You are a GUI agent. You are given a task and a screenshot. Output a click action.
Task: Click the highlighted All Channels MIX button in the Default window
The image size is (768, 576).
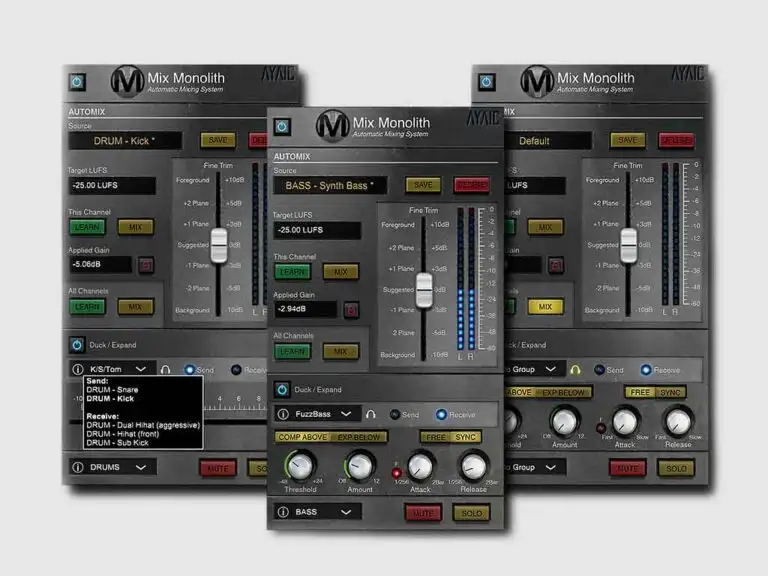pos(545,307)
